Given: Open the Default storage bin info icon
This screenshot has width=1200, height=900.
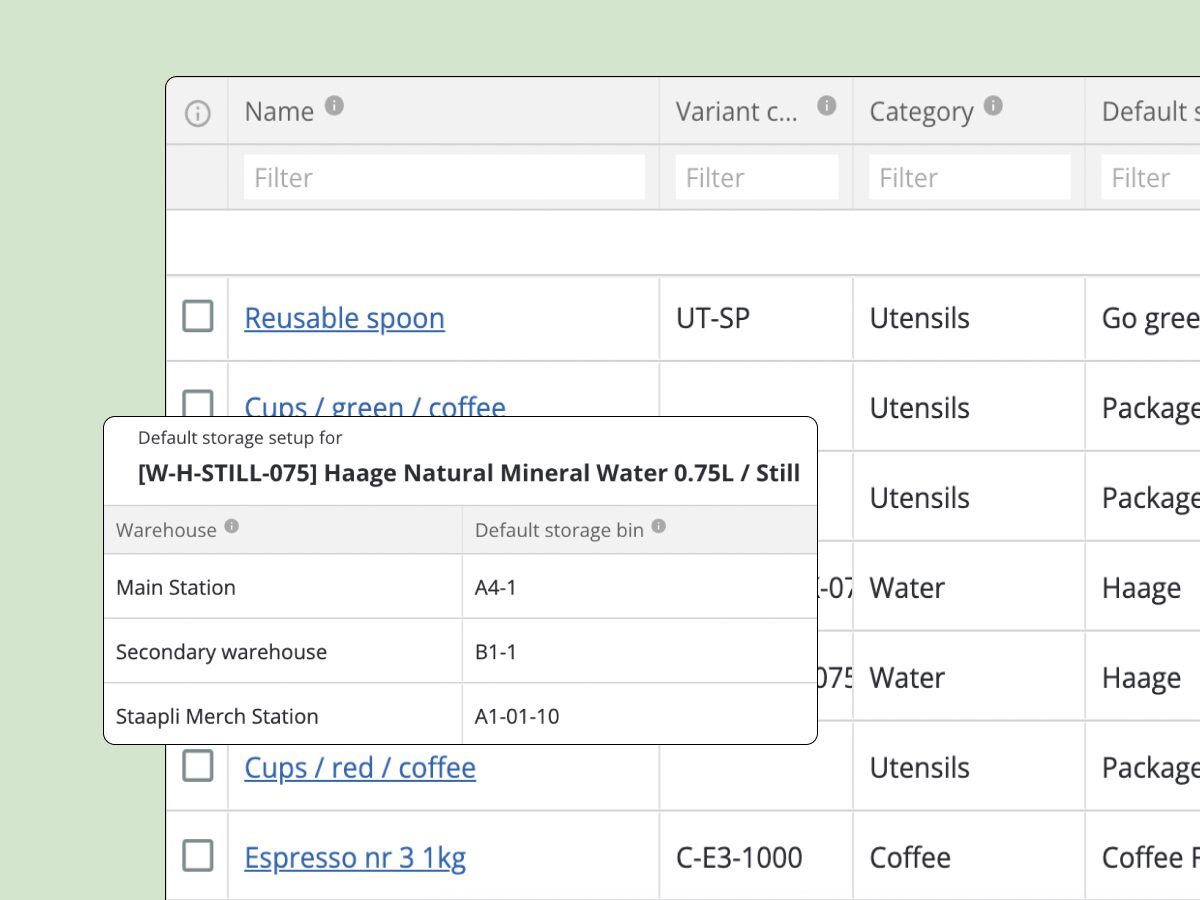Looking at the screenshot, I should point(659,525).
